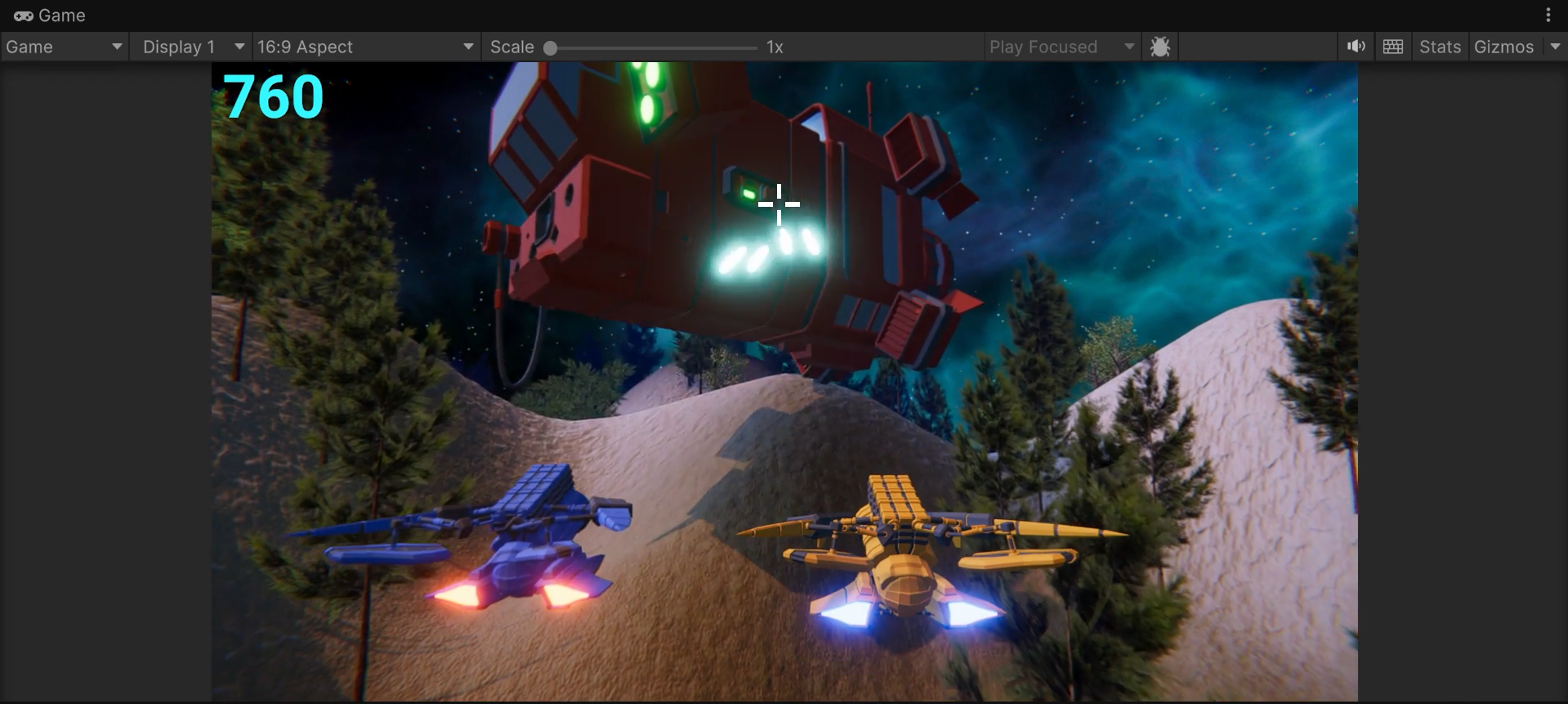Click the 760 score text

[274, 96]
